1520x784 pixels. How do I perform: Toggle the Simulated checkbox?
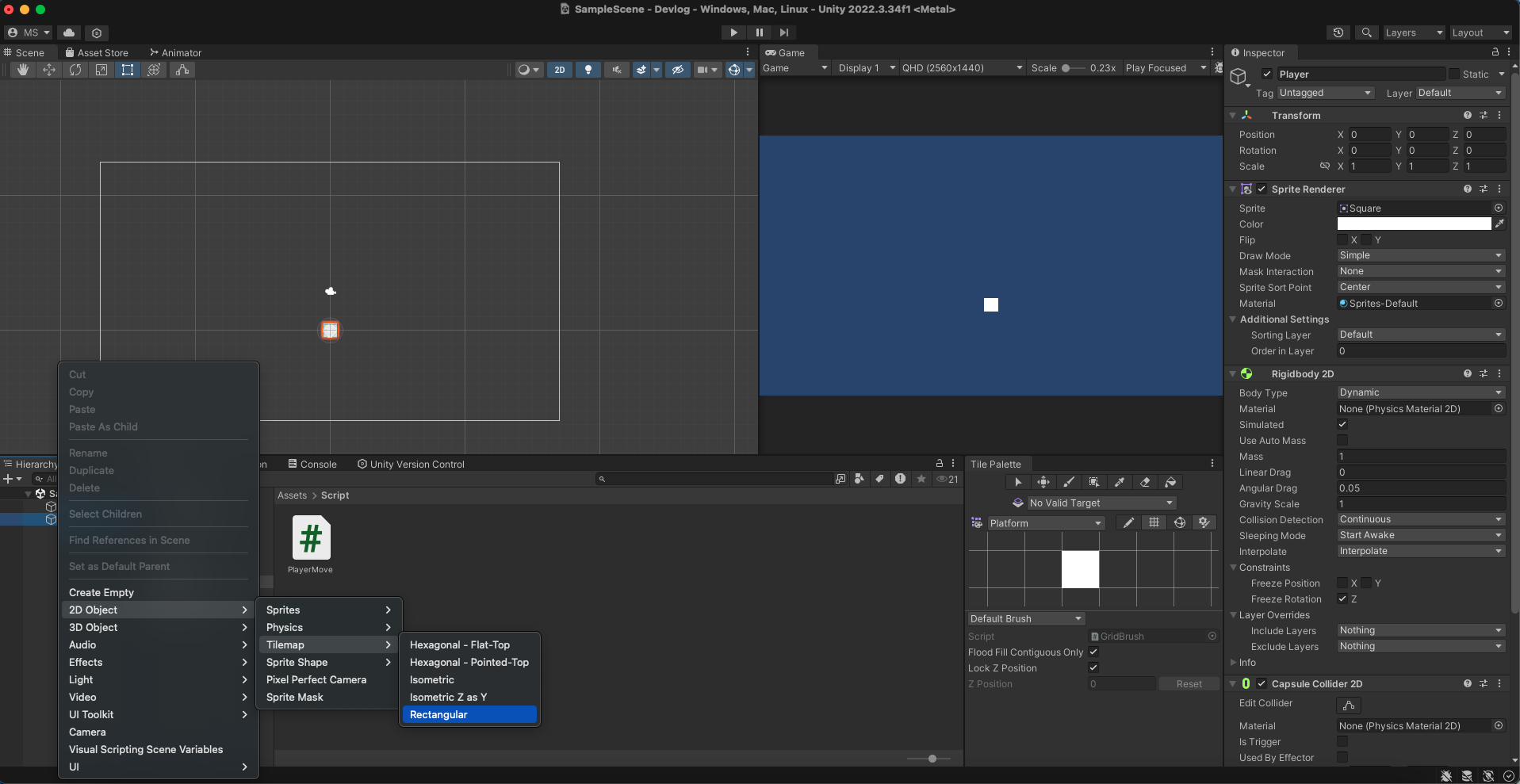point(1342,425)
